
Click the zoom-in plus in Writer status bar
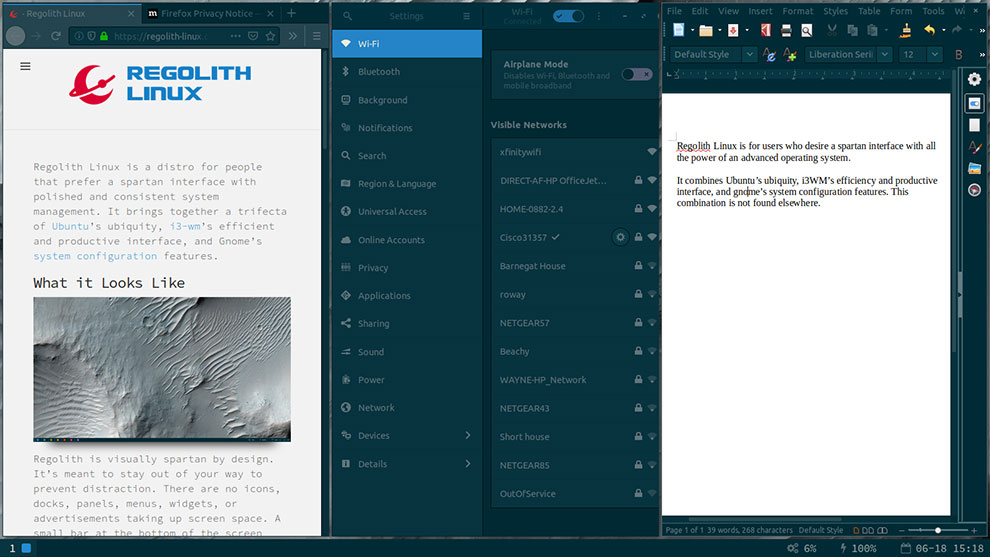[x=974, y=530]
